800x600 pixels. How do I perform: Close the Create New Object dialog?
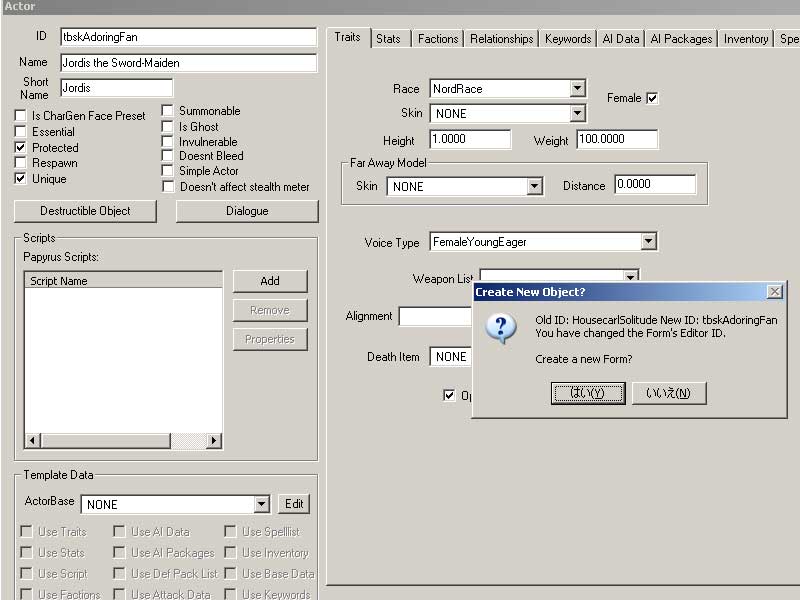(774, 291)
